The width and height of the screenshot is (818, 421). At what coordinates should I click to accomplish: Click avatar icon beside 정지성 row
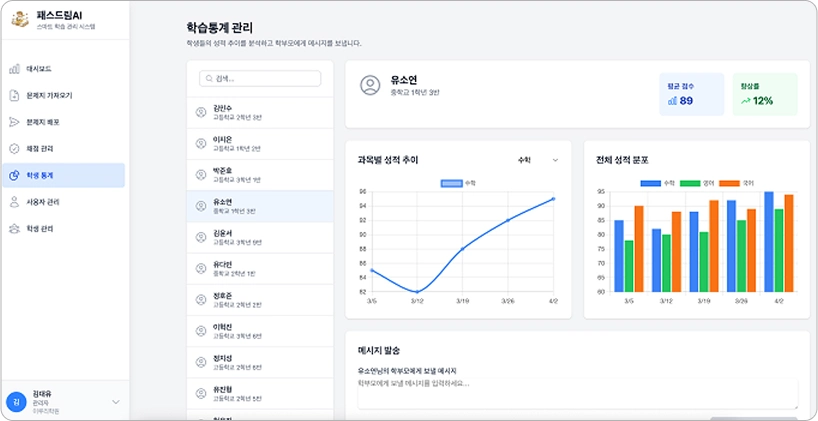click(x=201, y=362)
